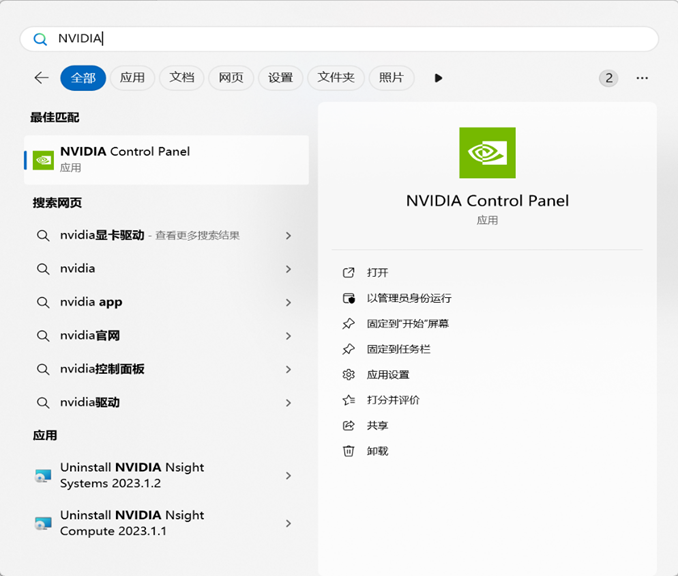Click the NVIDIA search text field

coord(339,39)
